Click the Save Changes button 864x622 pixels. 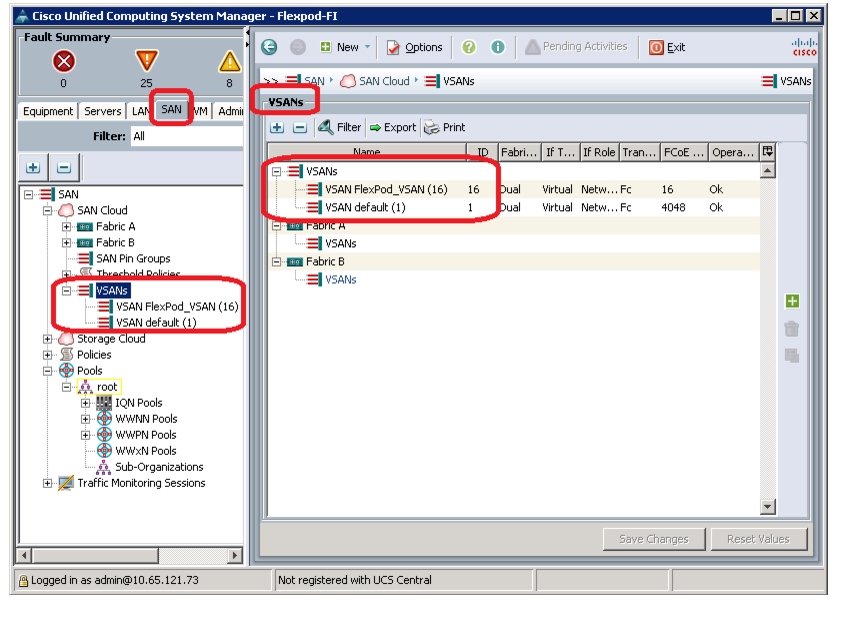coord(654,539)
